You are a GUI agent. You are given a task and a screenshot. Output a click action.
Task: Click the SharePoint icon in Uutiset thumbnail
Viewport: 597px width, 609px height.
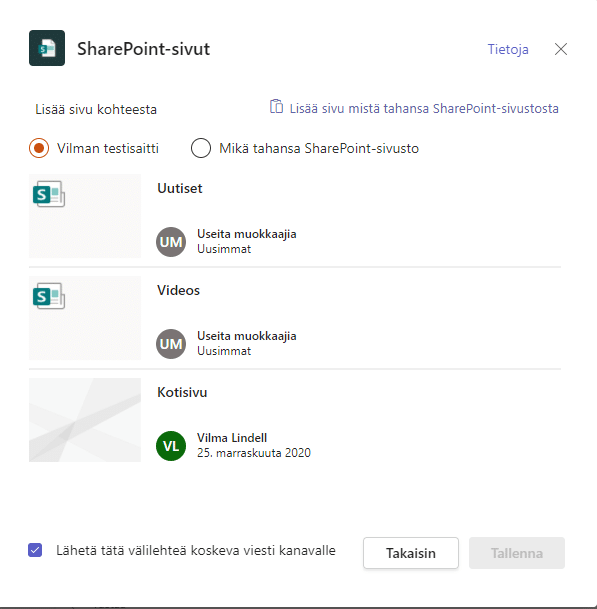(x=49, y=194)
